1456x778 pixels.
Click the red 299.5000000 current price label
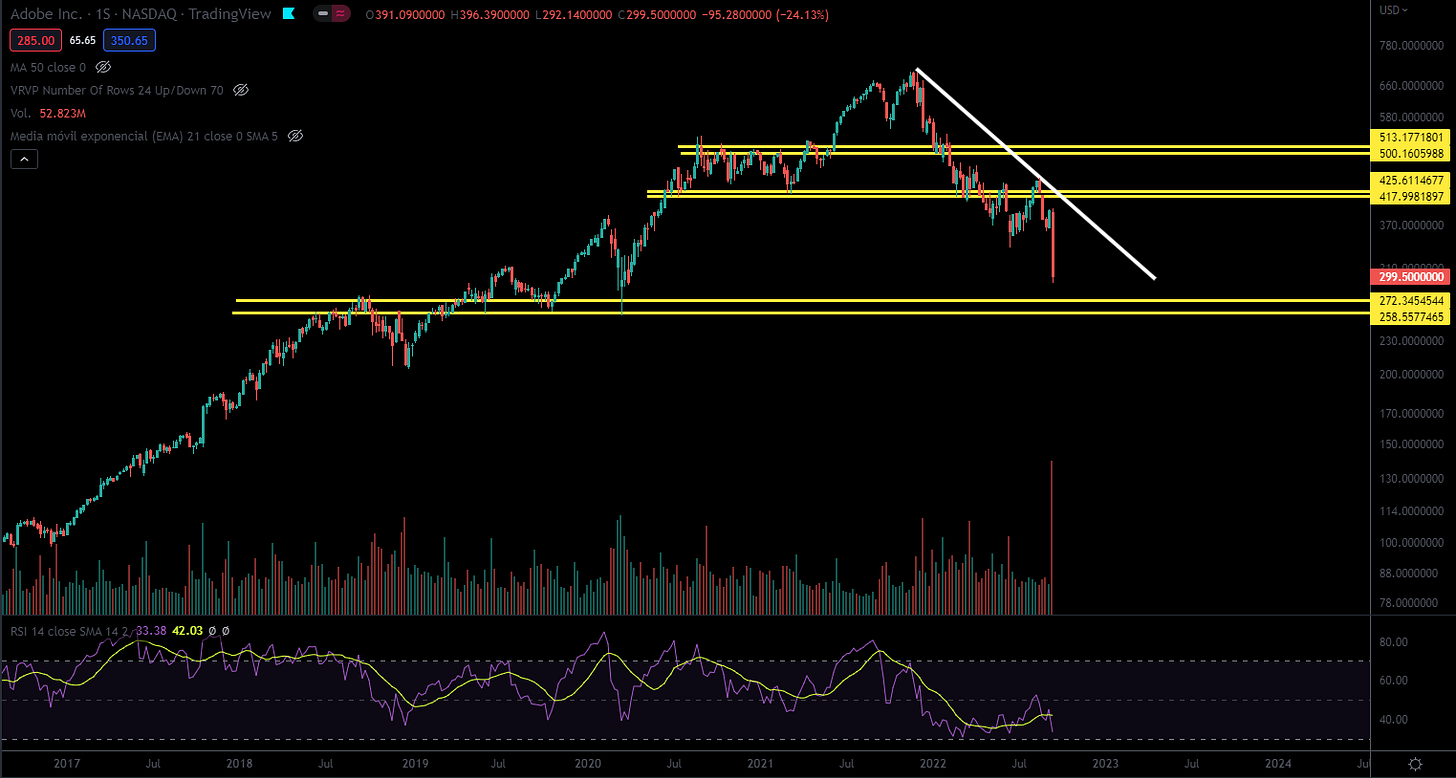click(x=1411, y=277)
